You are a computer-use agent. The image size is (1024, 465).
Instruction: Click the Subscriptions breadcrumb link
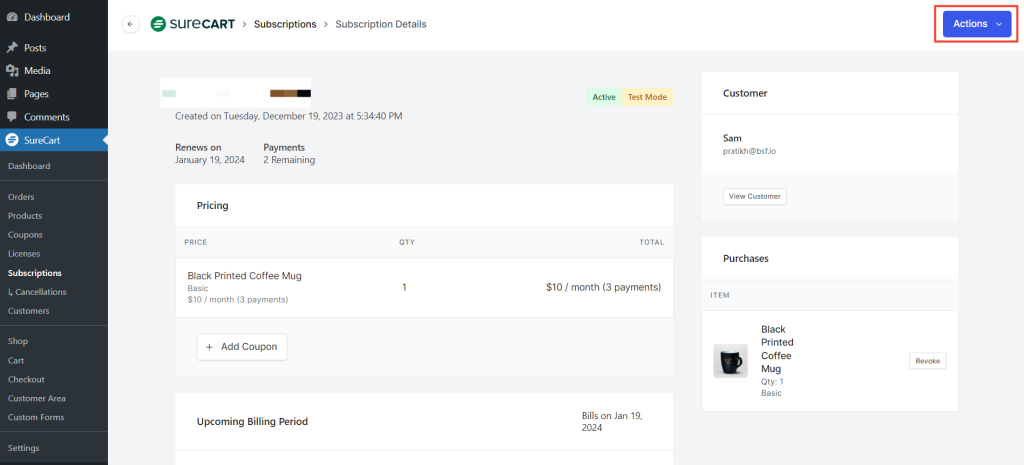point(285,24)
